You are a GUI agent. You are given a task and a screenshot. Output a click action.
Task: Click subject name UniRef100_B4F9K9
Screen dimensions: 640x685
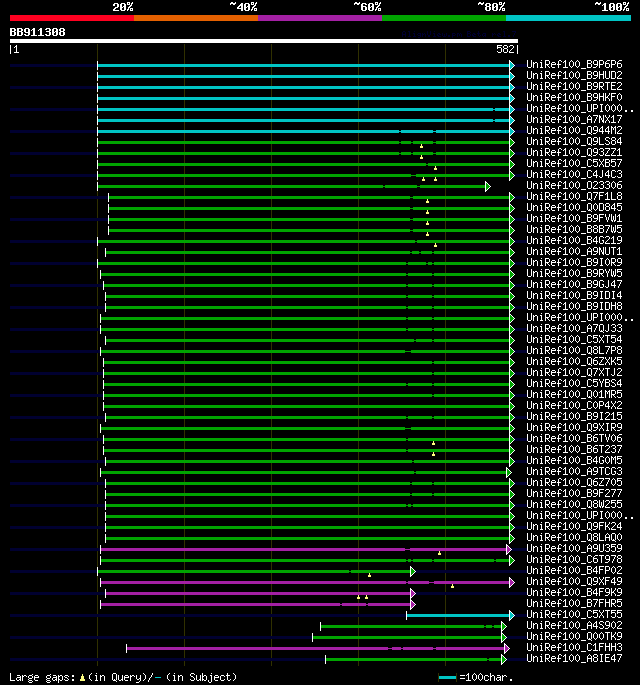tap(574, 592)
